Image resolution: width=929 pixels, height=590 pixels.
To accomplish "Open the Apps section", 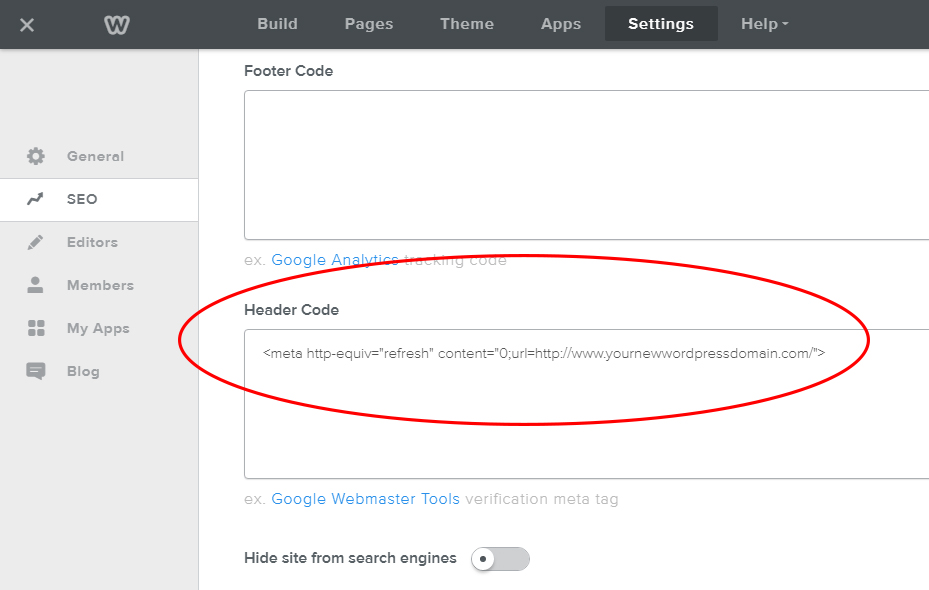I will pos(560,23).
